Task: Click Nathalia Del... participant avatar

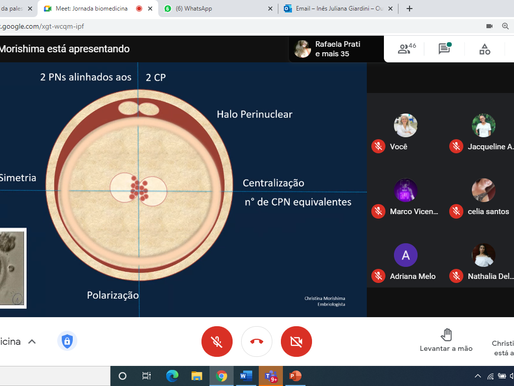Action: pos(483,255)
